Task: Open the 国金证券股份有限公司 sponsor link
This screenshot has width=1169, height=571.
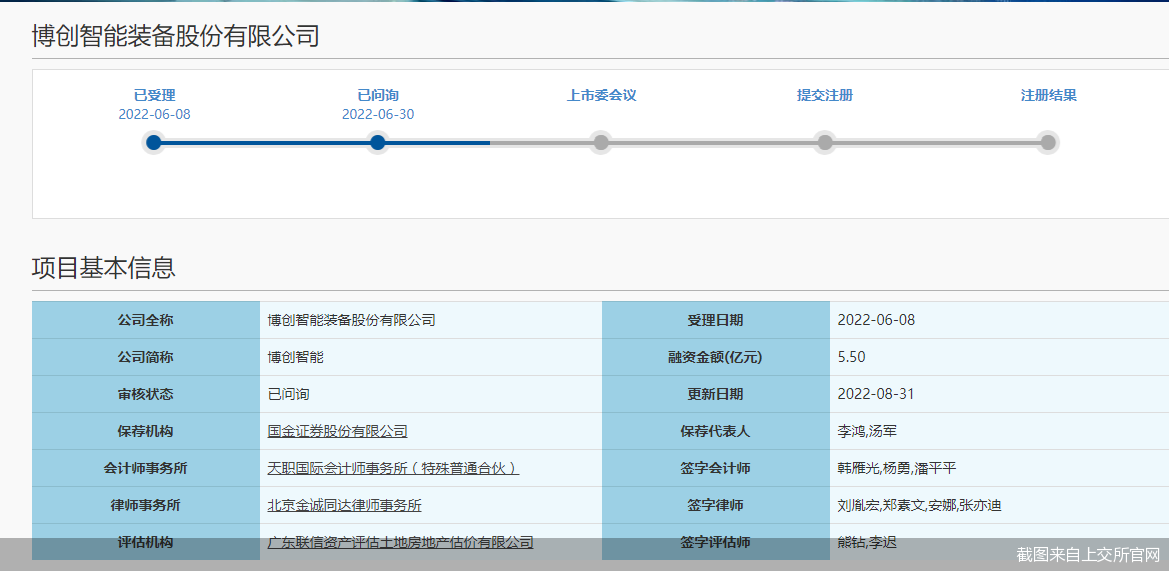Action: (x=338, y=432)
